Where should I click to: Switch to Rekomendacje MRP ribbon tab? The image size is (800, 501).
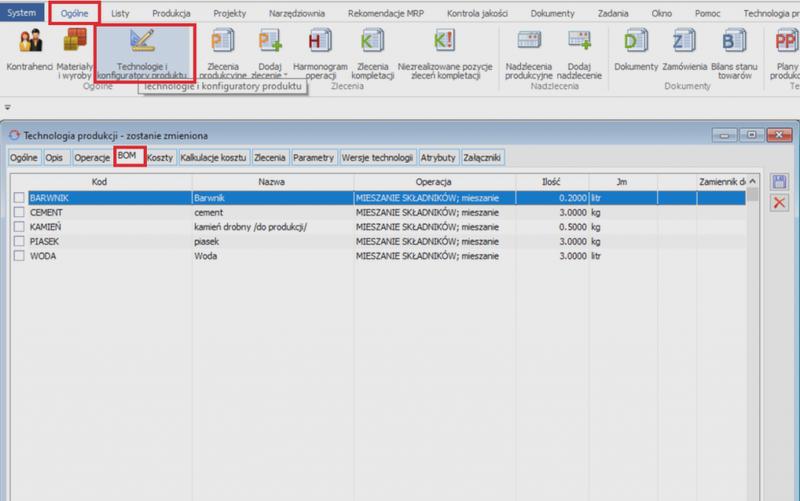(x=386, y=13)
